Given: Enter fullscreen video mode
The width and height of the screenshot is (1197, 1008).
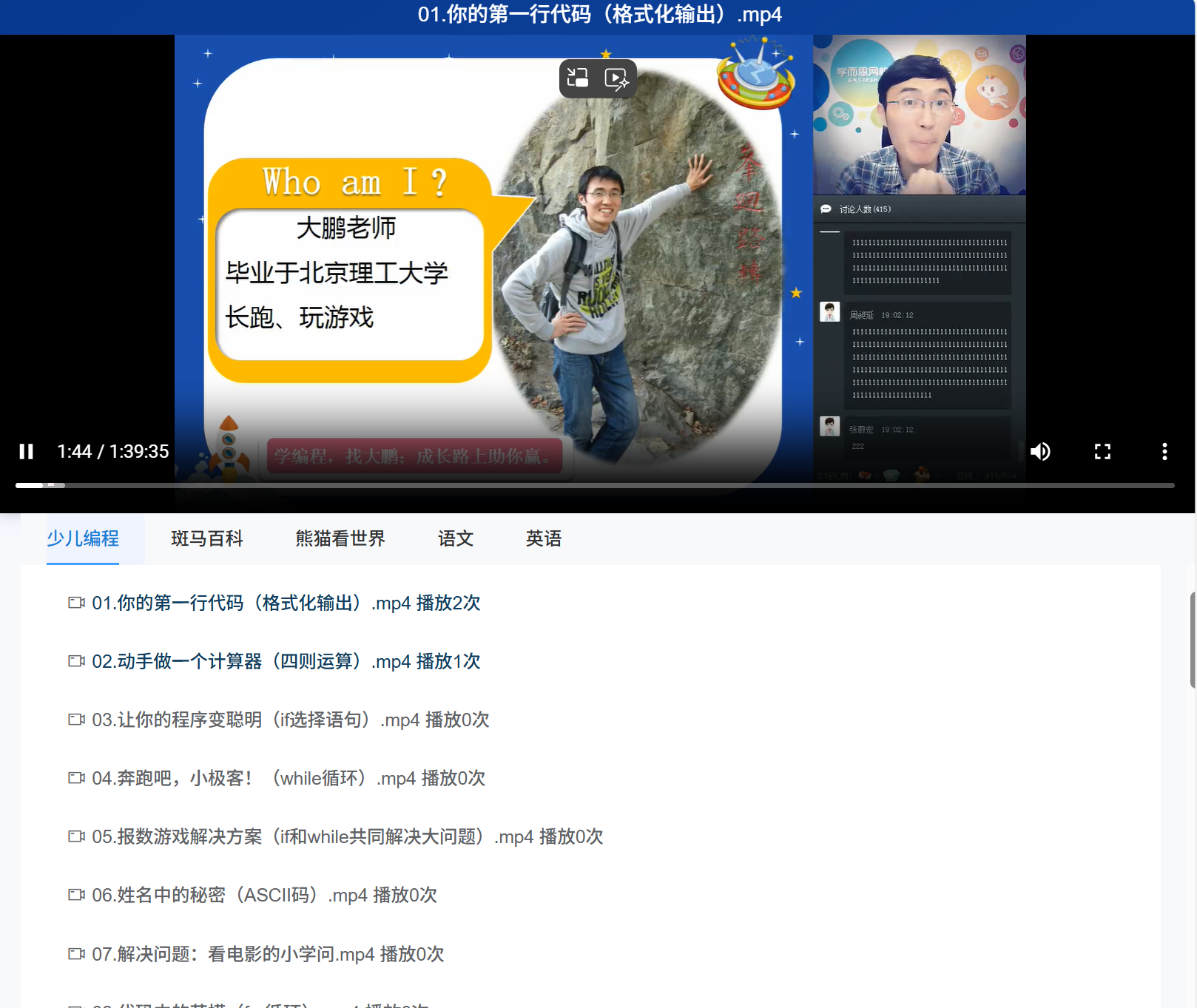Looking at the screenshot, I should tap(1102, 451).
